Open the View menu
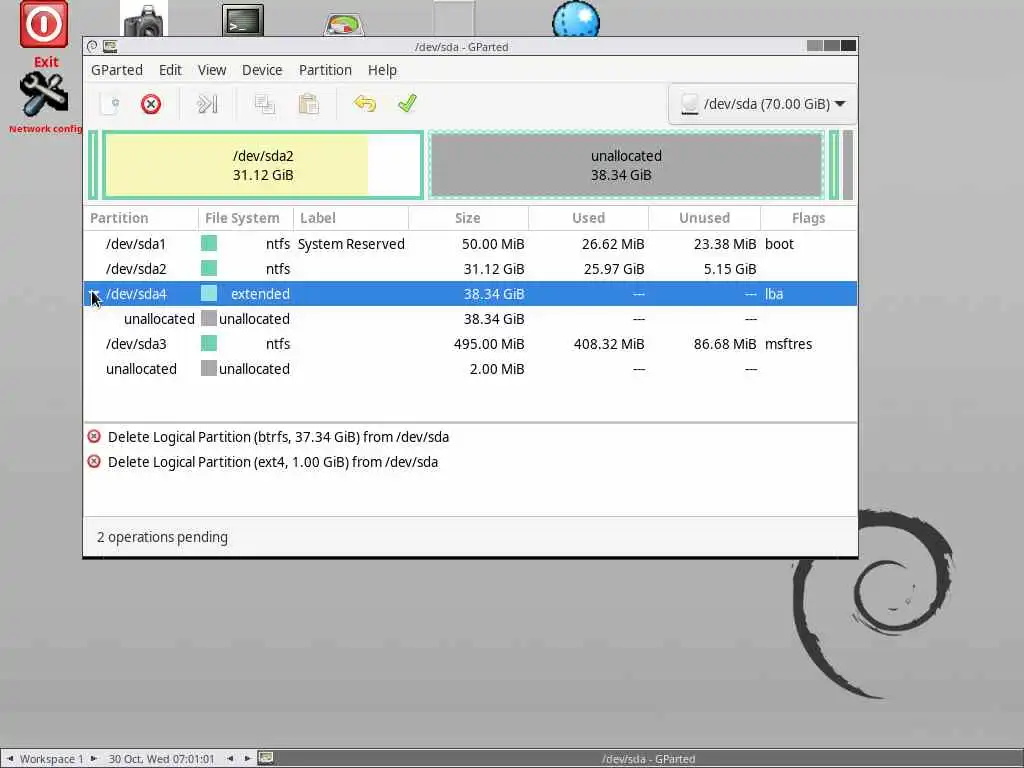The image size is (1024, 768). click(212, 70)
